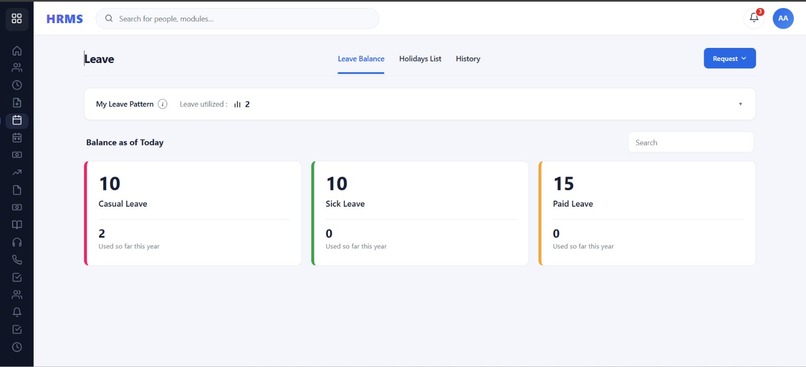This screenshot has width=806, height=367.
Task: Open the open-book sidebar icon
Action: click(x=17, y=225)
